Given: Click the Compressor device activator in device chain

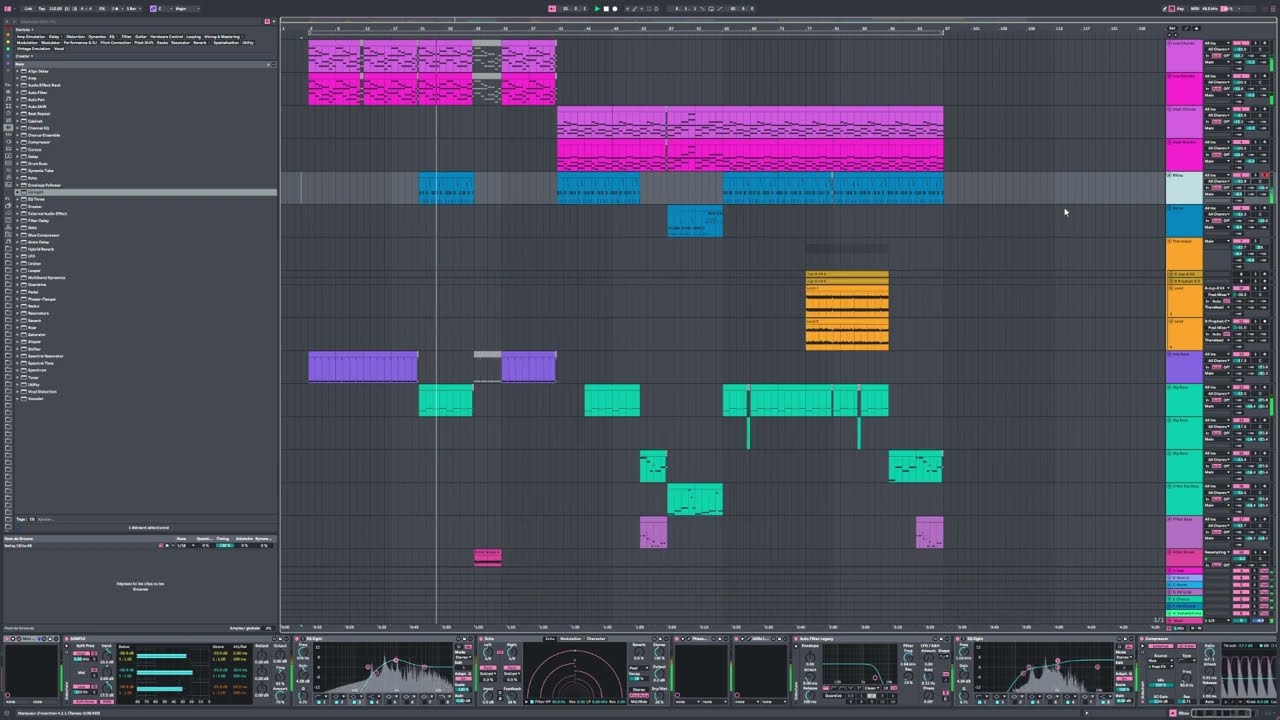Looking at the screenshot, I should 1141,638.
